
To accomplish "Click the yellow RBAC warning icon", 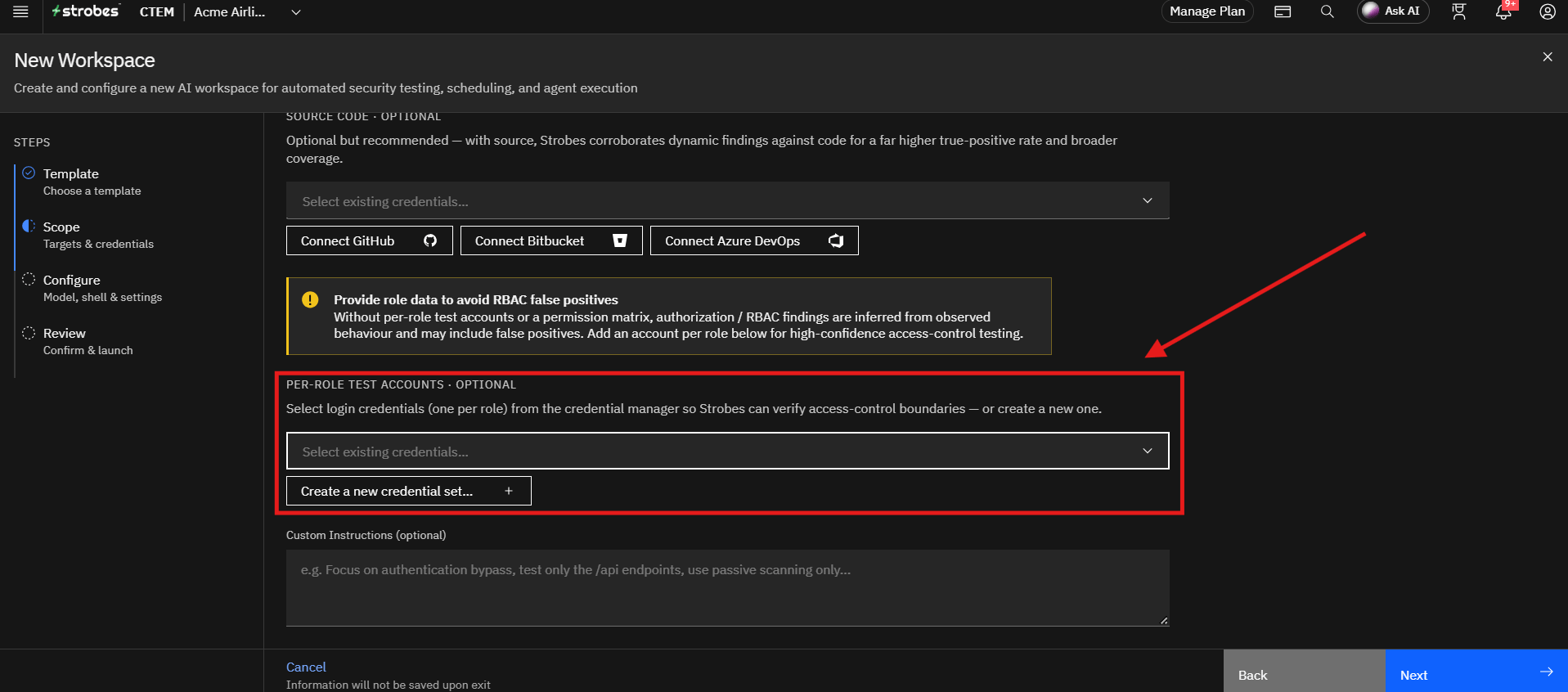I will [310, 299].
